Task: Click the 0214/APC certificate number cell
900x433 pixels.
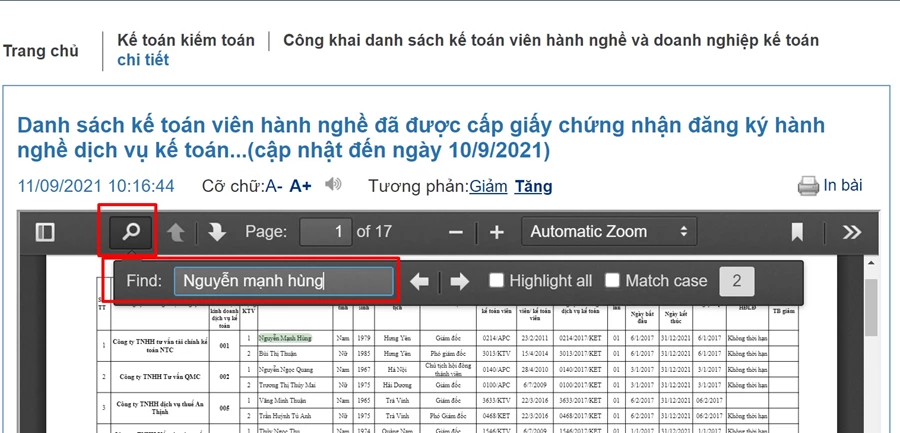Action: pyautogui.click(x=495, y=338)
